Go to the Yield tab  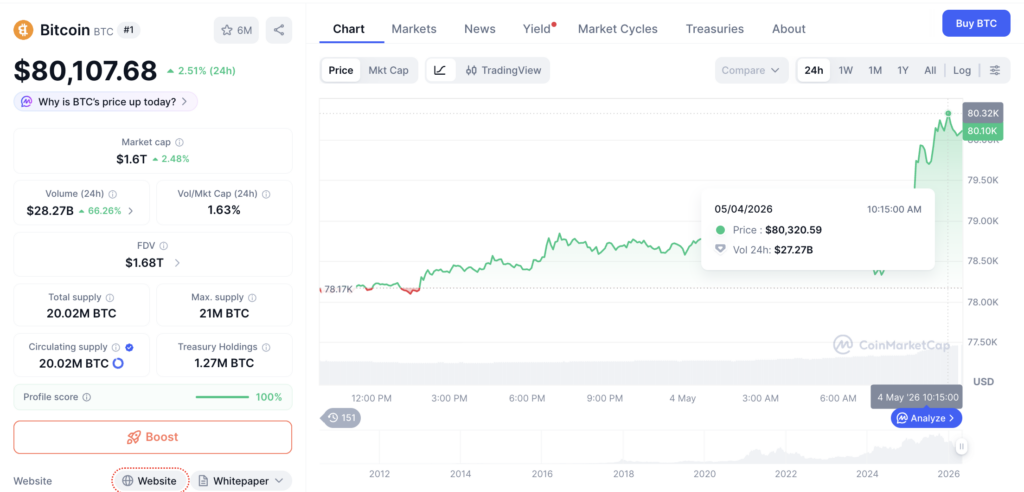pyautogui.click(x=537, y=29)
